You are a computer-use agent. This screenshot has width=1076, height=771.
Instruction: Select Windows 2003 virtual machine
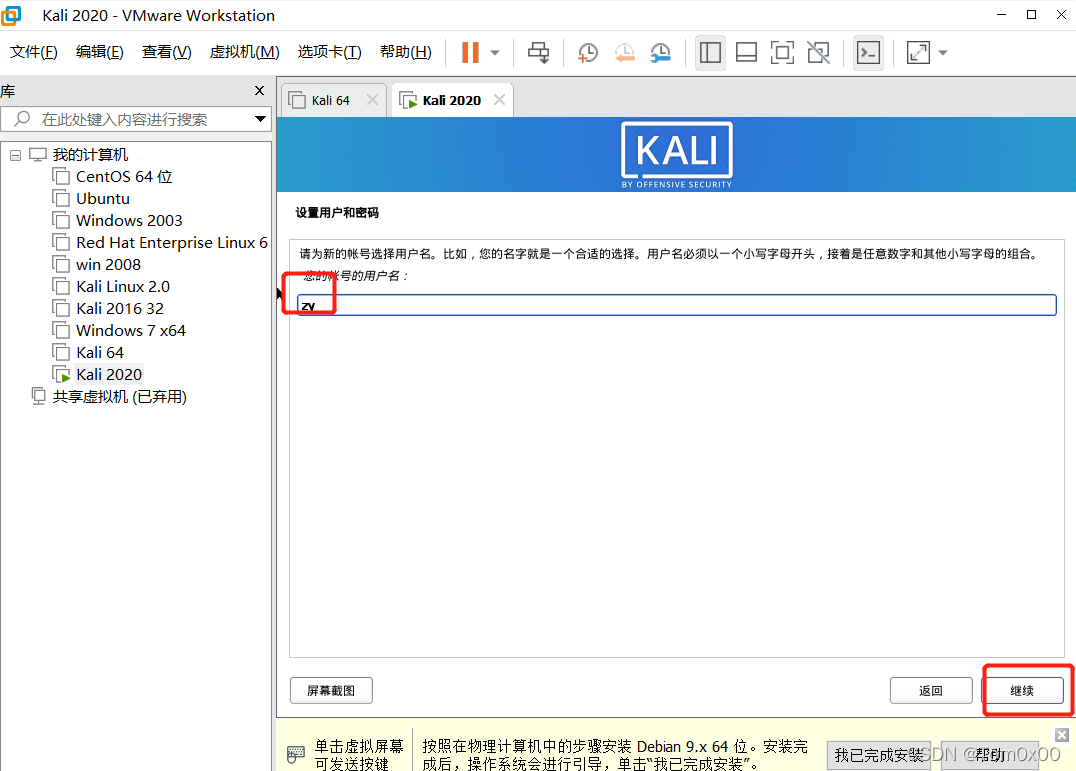coord(129,221)
